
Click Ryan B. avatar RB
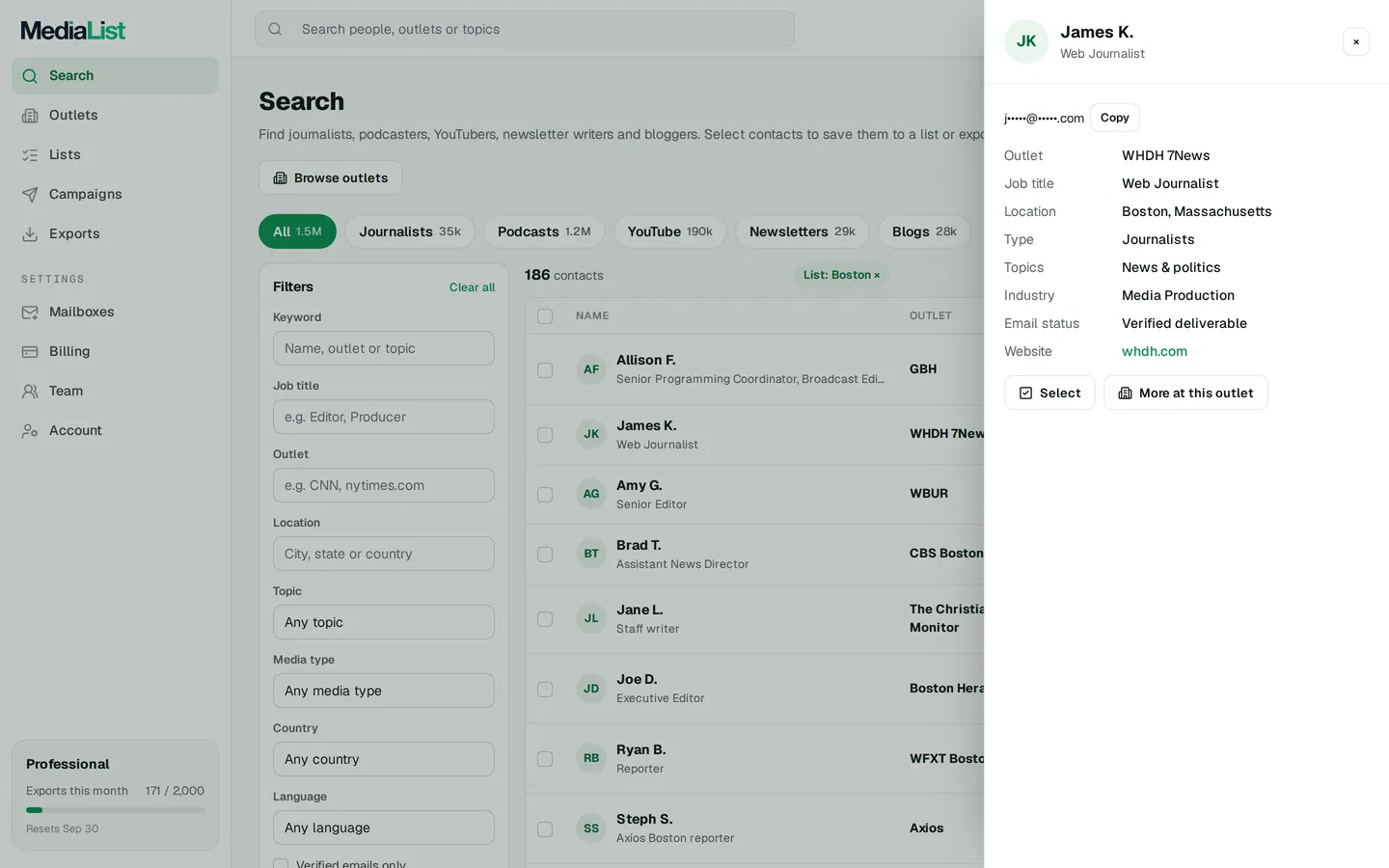tap(591, 758)
